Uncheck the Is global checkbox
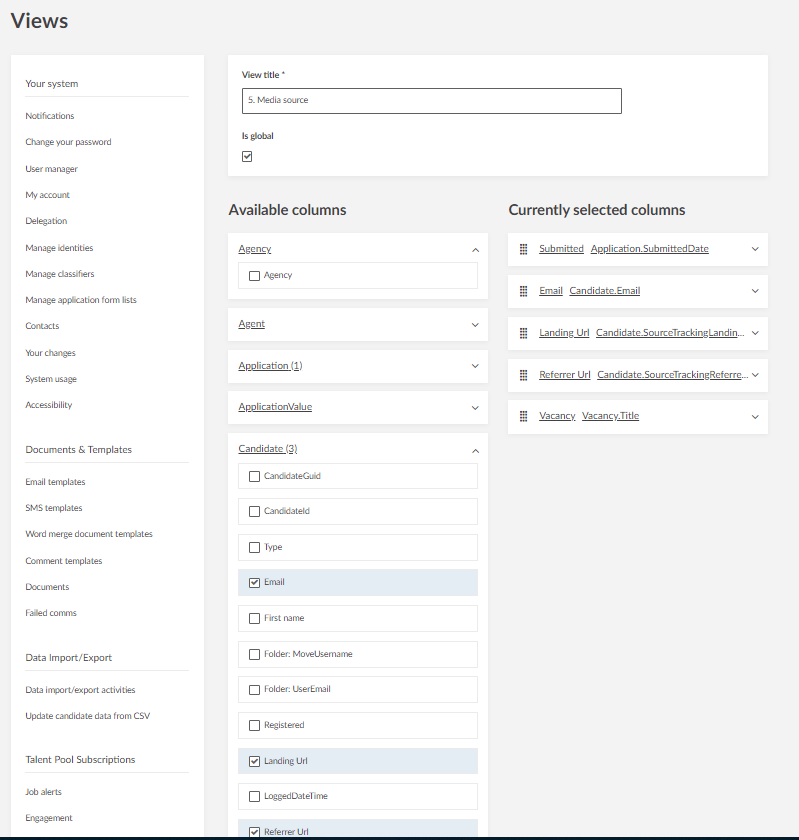Image resolution: width=799 pixels, height=840 pixels. 247,157
